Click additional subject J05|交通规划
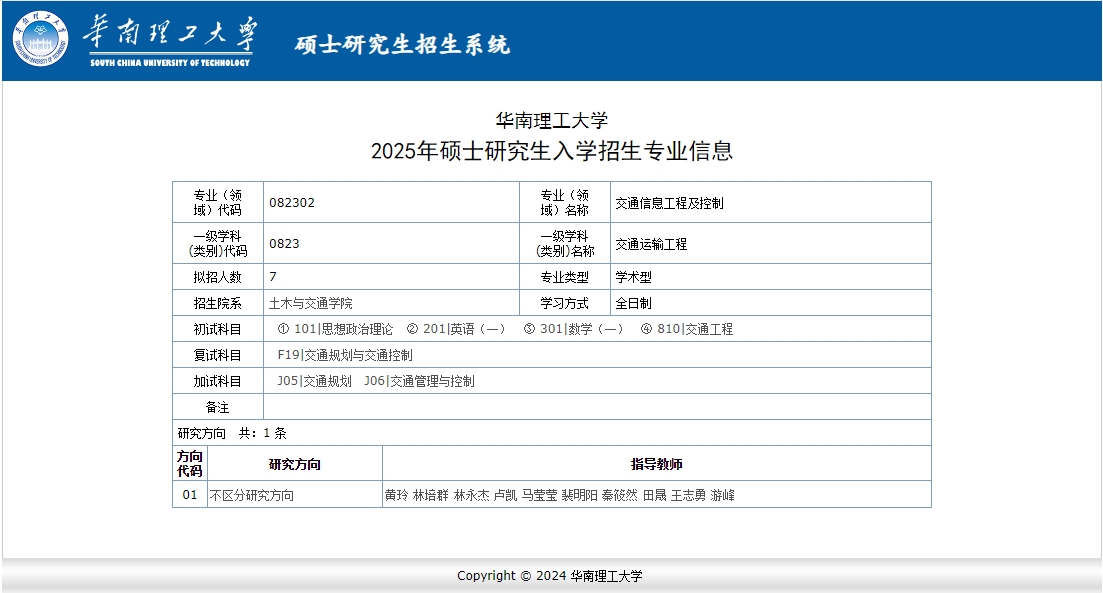Image resolution: width=1103 pixels, height=593 pixels. coord(314,381)
